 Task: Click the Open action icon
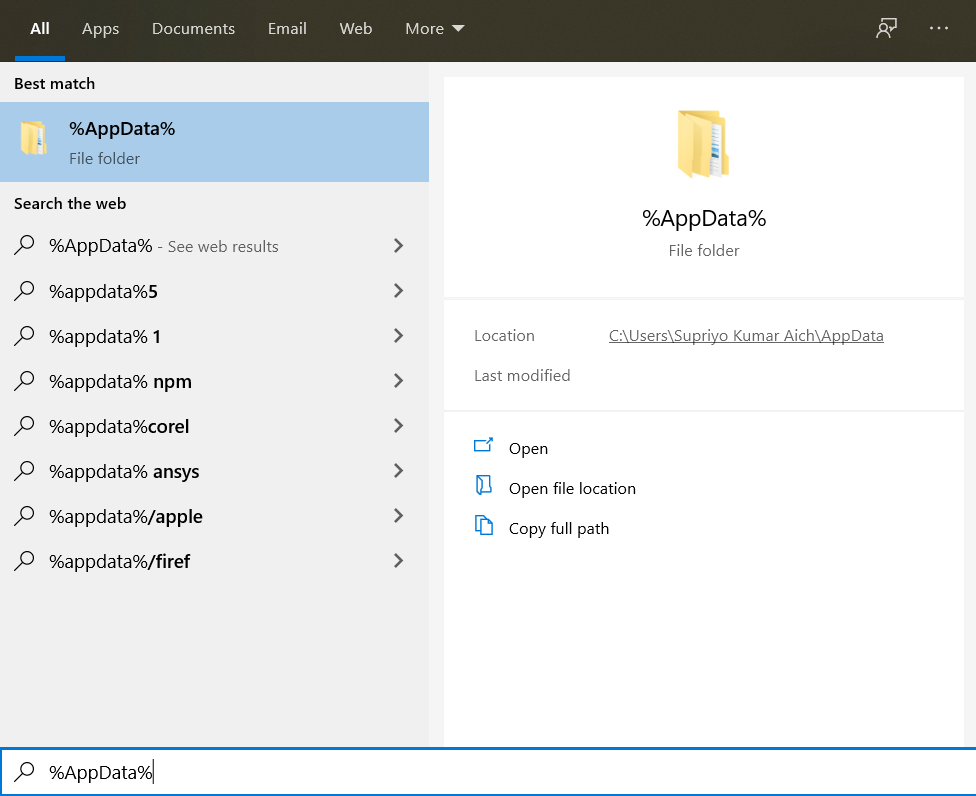(484, 445)
